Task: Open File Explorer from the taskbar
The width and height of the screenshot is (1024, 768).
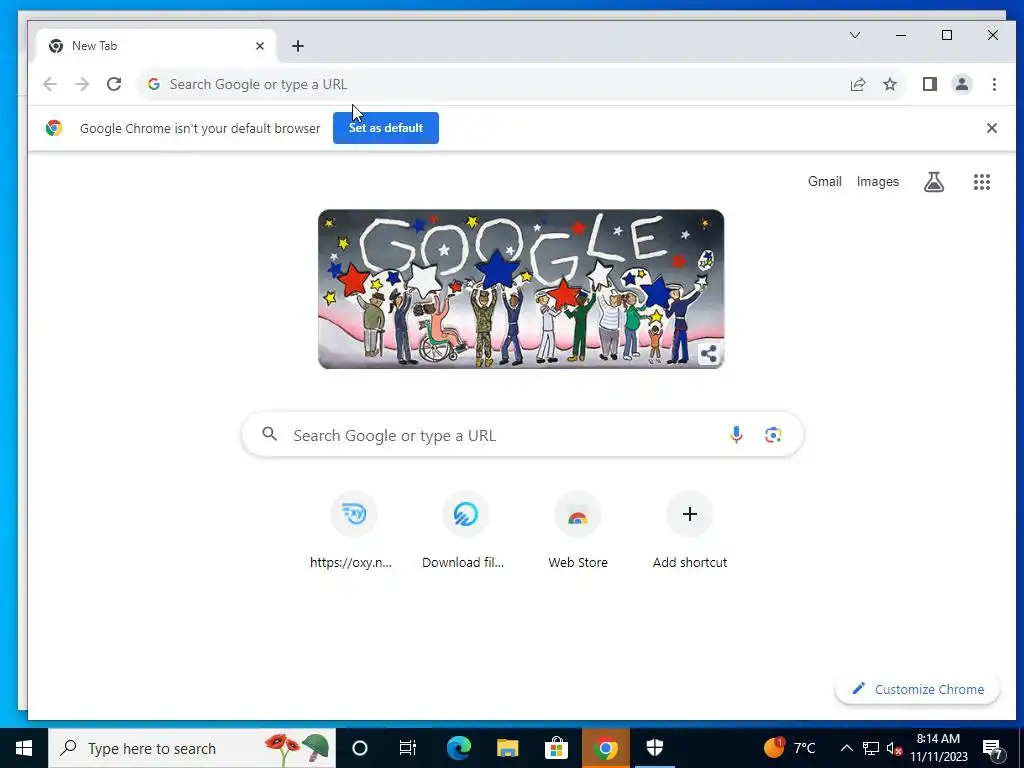Action: tap(507, 748)
